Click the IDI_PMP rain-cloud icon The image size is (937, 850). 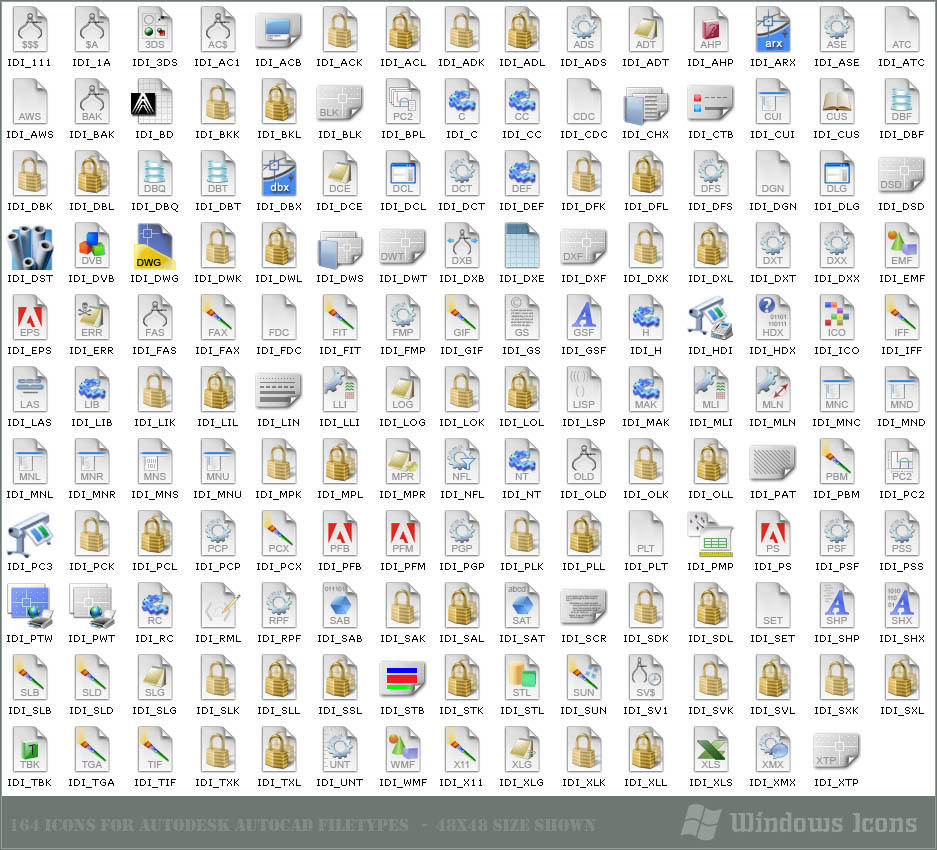[711, 535]
